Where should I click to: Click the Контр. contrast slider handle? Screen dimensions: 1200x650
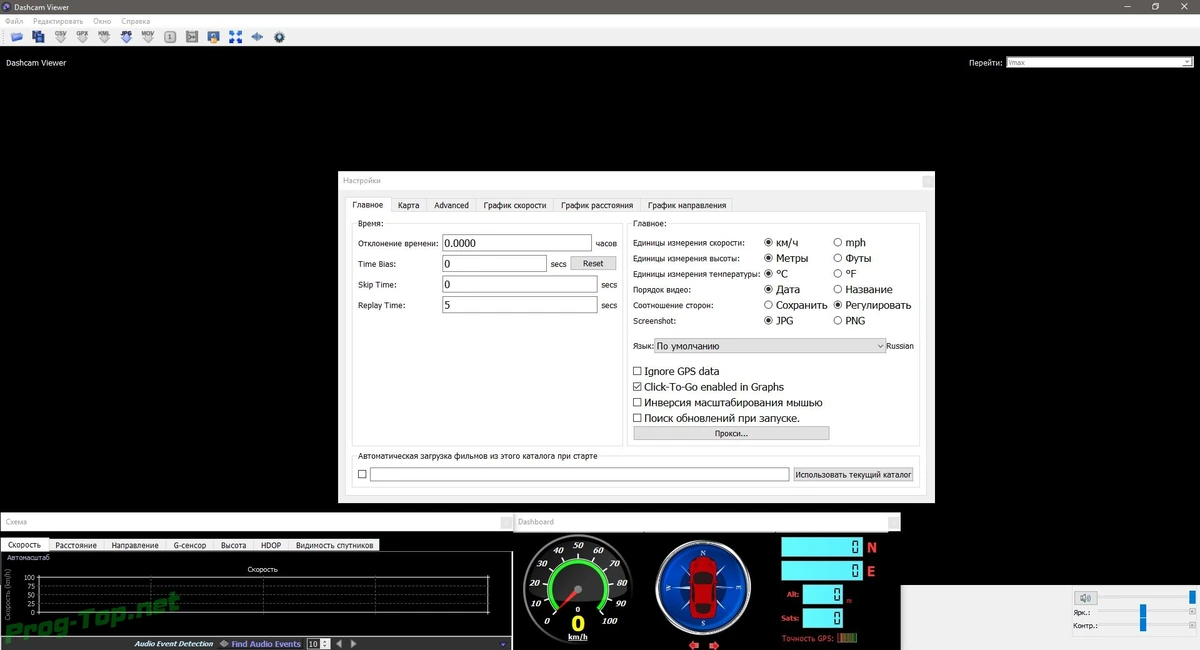point(1142,625)
